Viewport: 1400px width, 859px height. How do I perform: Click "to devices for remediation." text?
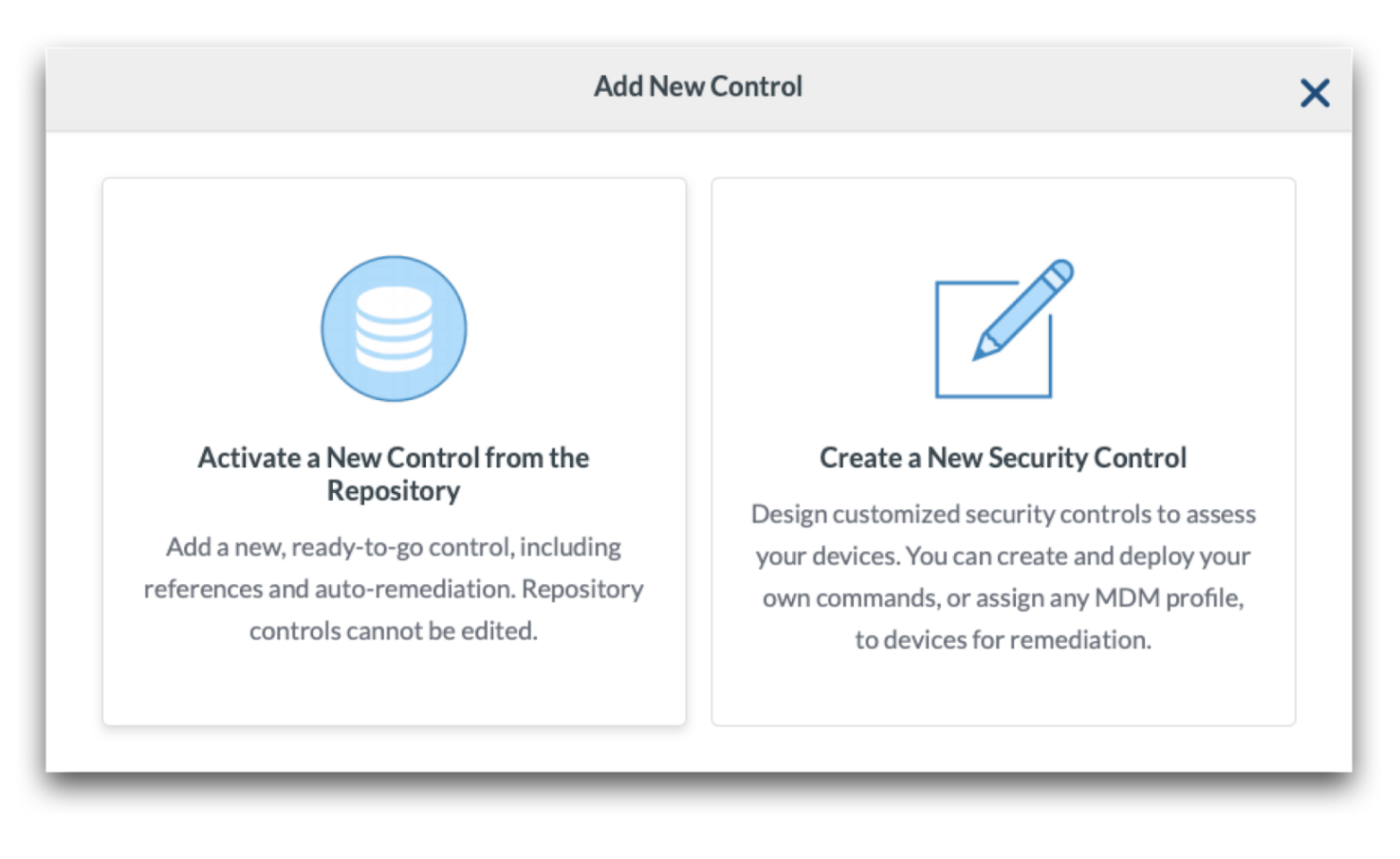[1003, 640]
